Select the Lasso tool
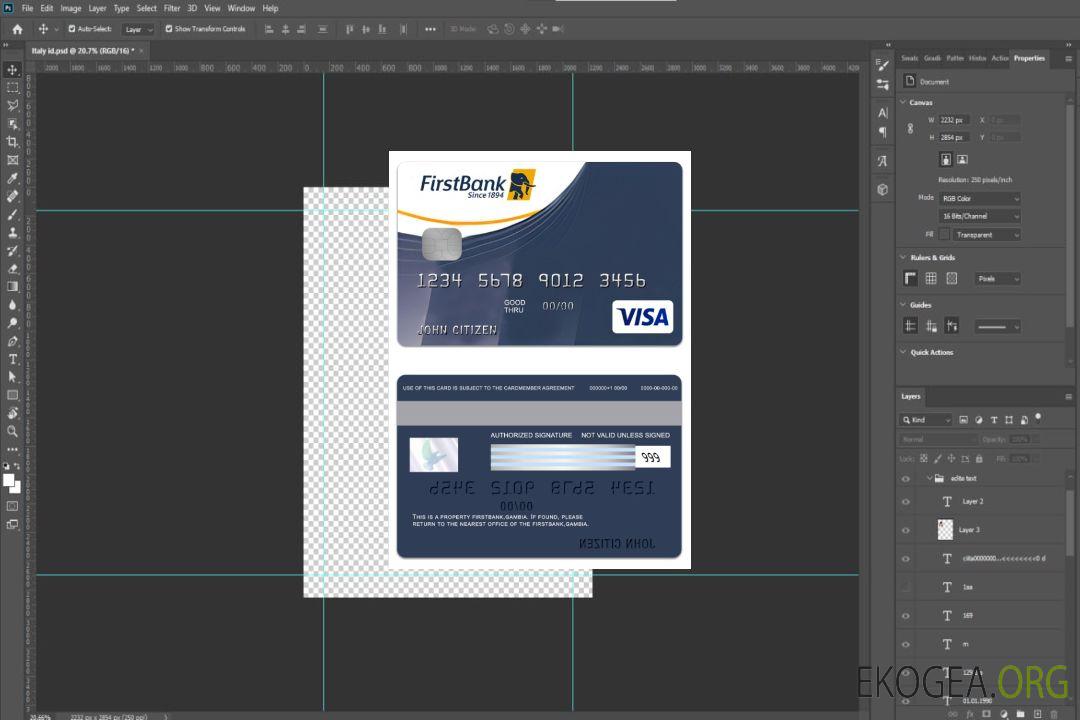 click(x=12, y=105)
